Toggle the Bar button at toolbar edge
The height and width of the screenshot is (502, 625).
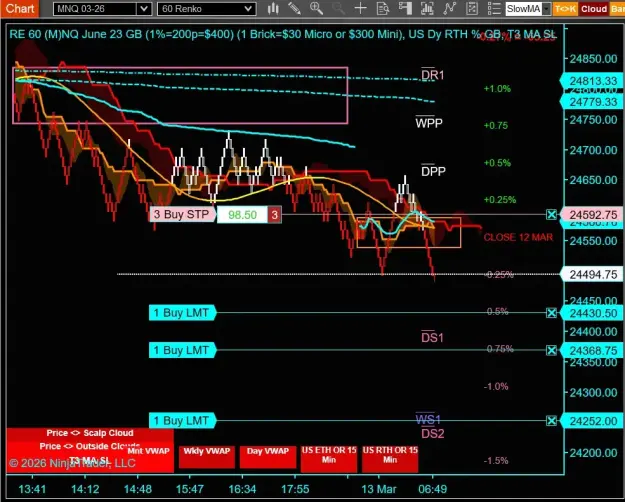click(x=617, y=9)
